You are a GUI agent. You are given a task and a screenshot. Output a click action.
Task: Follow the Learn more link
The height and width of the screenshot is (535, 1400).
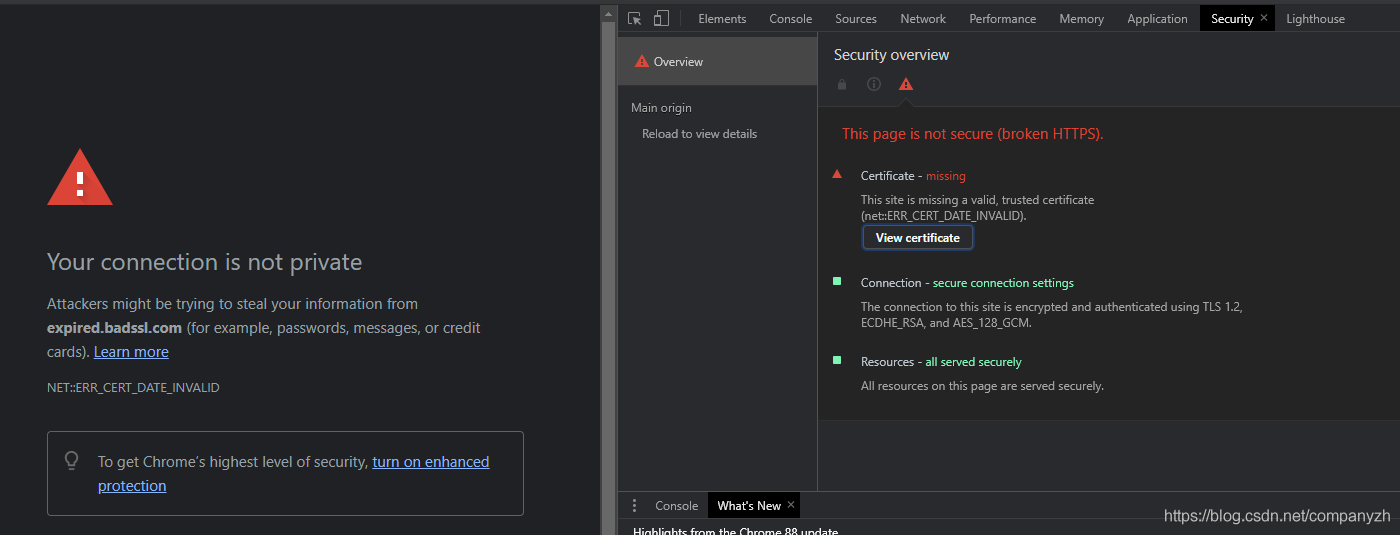pos(131,352)
